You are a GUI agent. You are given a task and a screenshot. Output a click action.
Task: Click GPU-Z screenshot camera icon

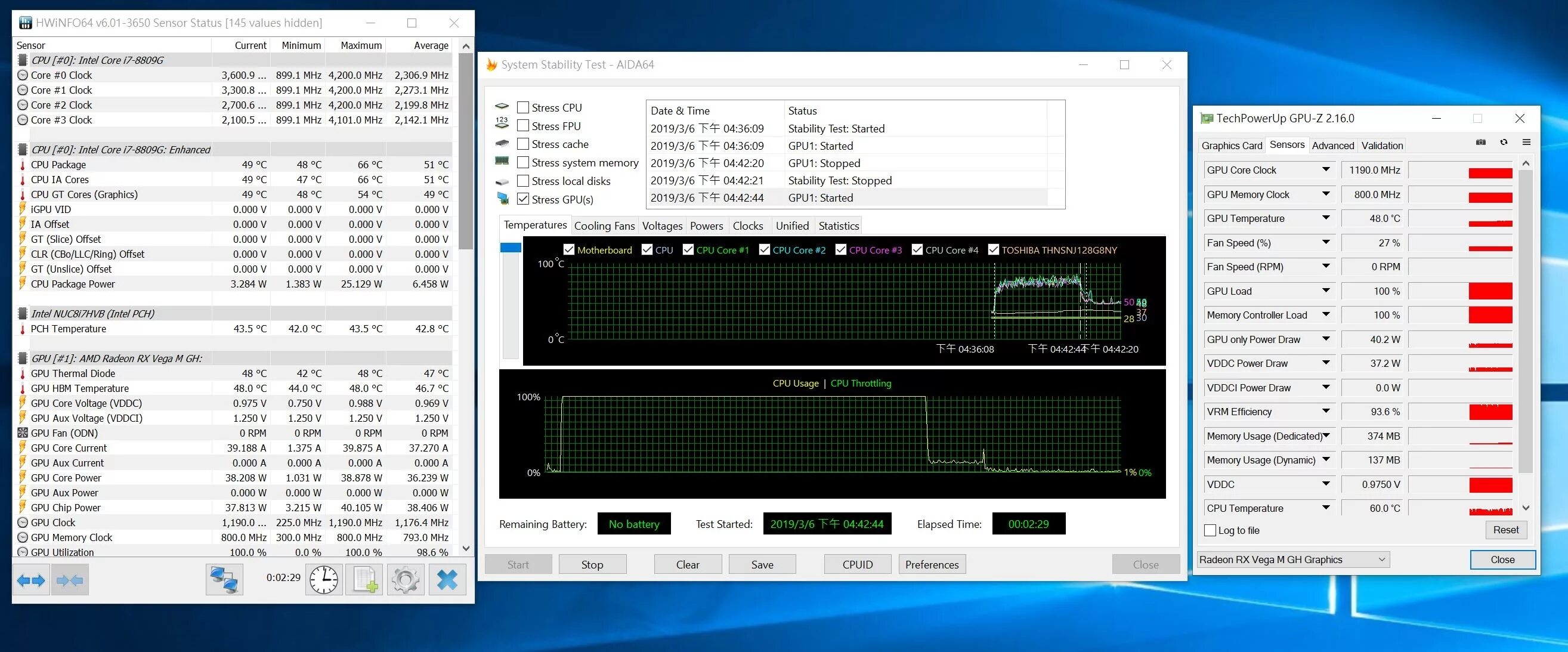pyautogui.click(x=1481, y=143)
